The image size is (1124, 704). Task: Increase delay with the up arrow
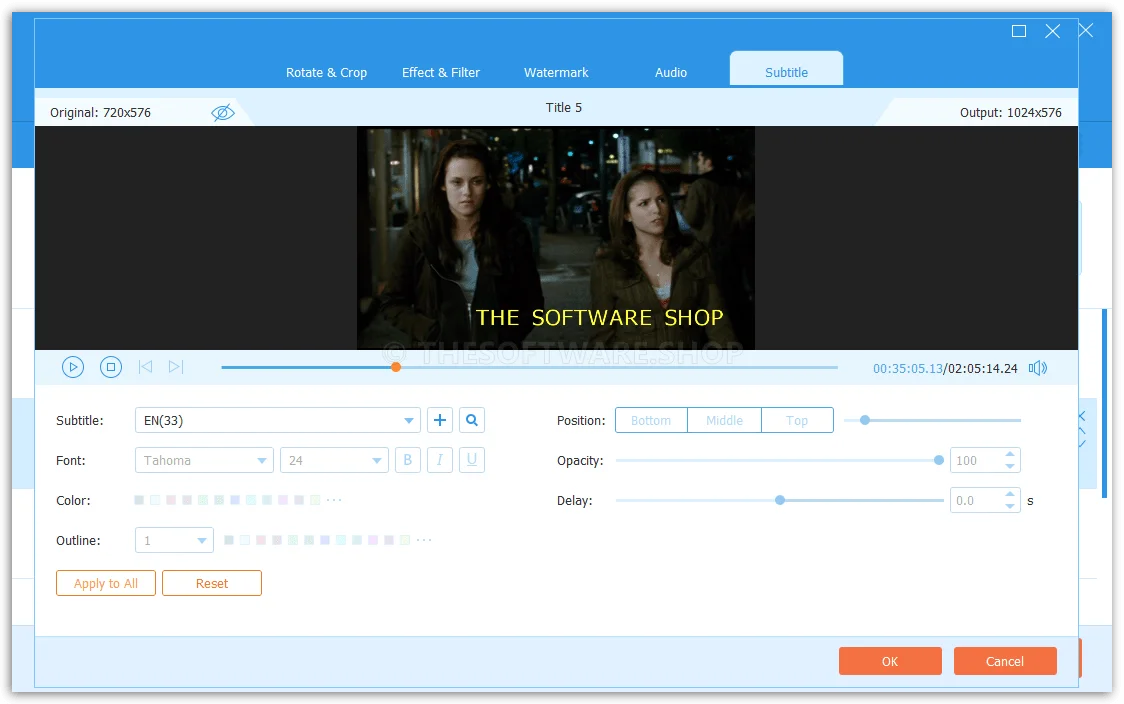pos(1010,494)
